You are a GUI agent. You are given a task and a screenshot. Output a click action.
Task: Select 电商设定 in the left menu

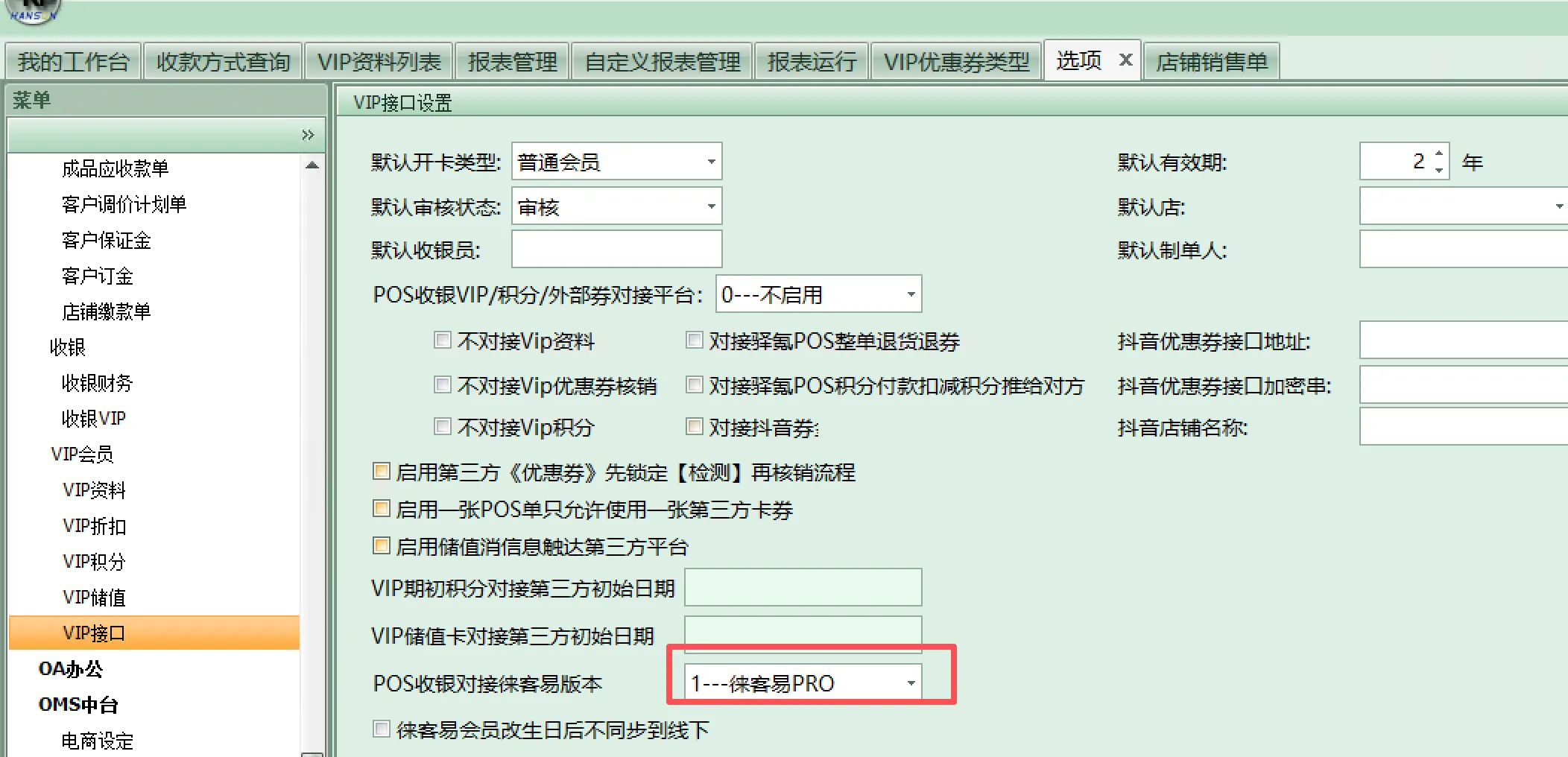98,740
